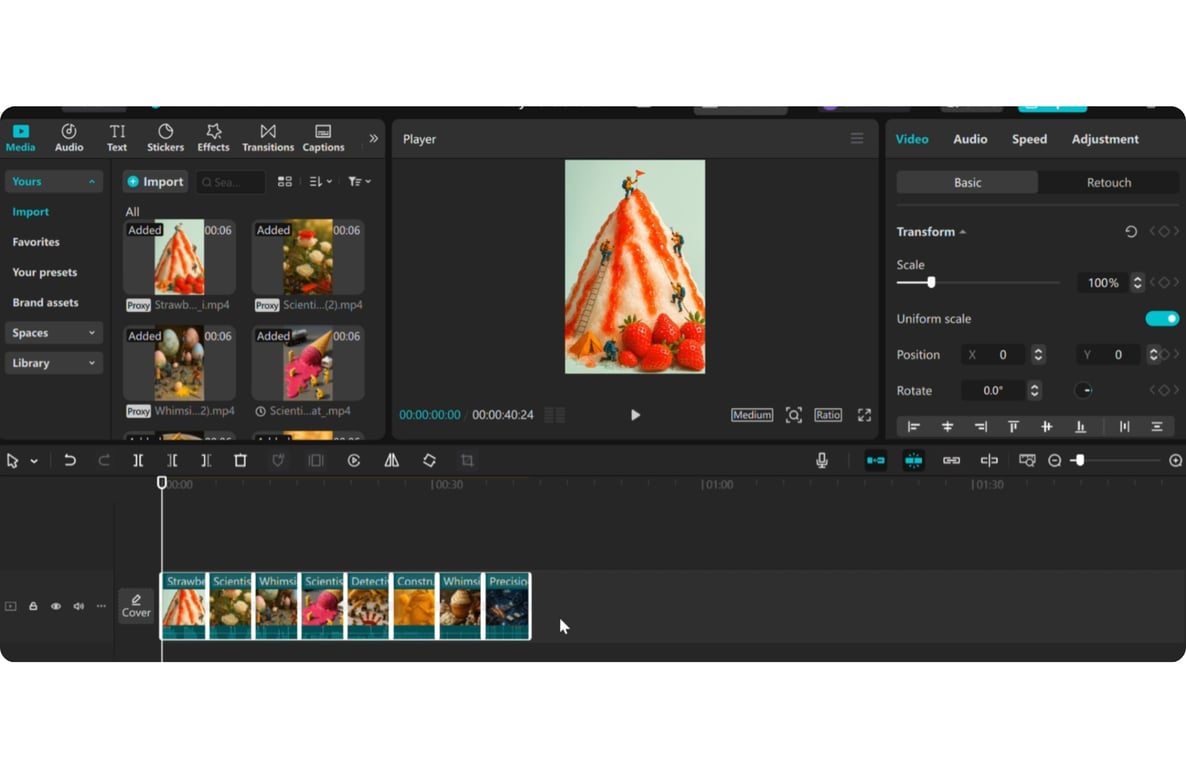Select Favorites in the sidebar
Viewport: 1186px width, 768px height.
tap(36, 242)
